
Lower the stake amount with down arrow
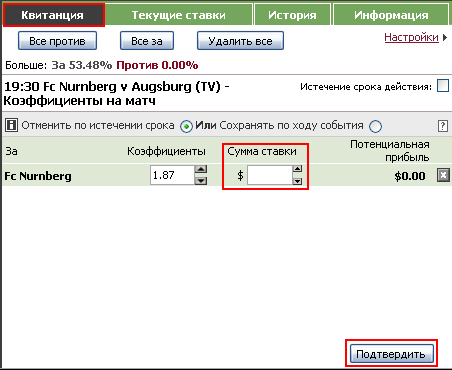click(x=297, y=181)
